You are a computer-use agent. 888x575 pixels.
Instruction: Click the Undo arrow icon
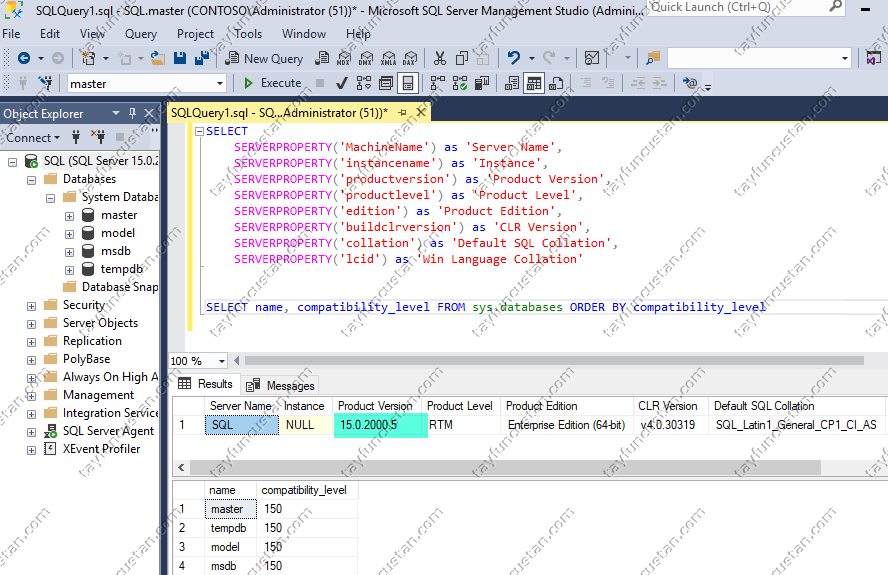coord(514,58)
